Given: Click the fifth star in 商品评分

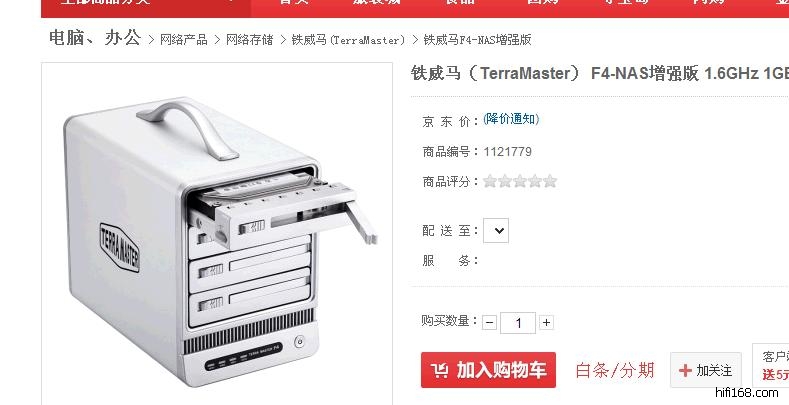Looking at the screenshot, I should [x=550, y=181].
